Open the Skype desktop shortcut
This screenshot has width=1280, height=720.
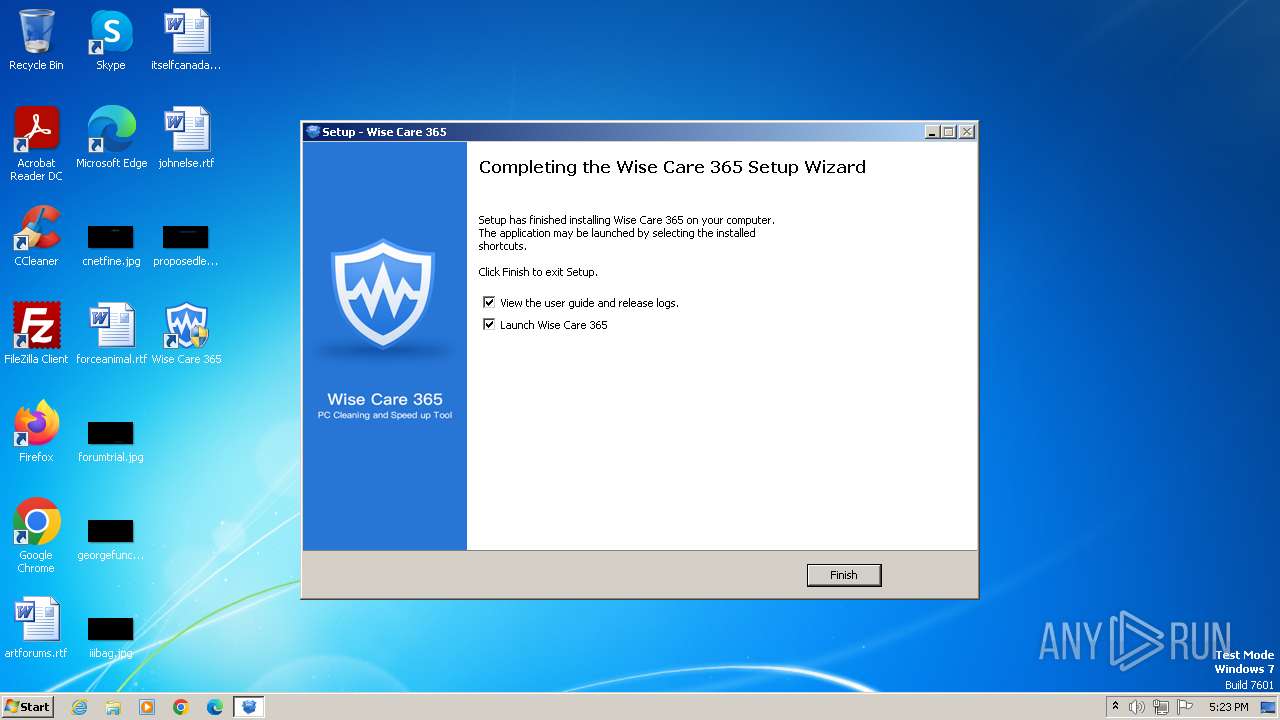[110, 40]
